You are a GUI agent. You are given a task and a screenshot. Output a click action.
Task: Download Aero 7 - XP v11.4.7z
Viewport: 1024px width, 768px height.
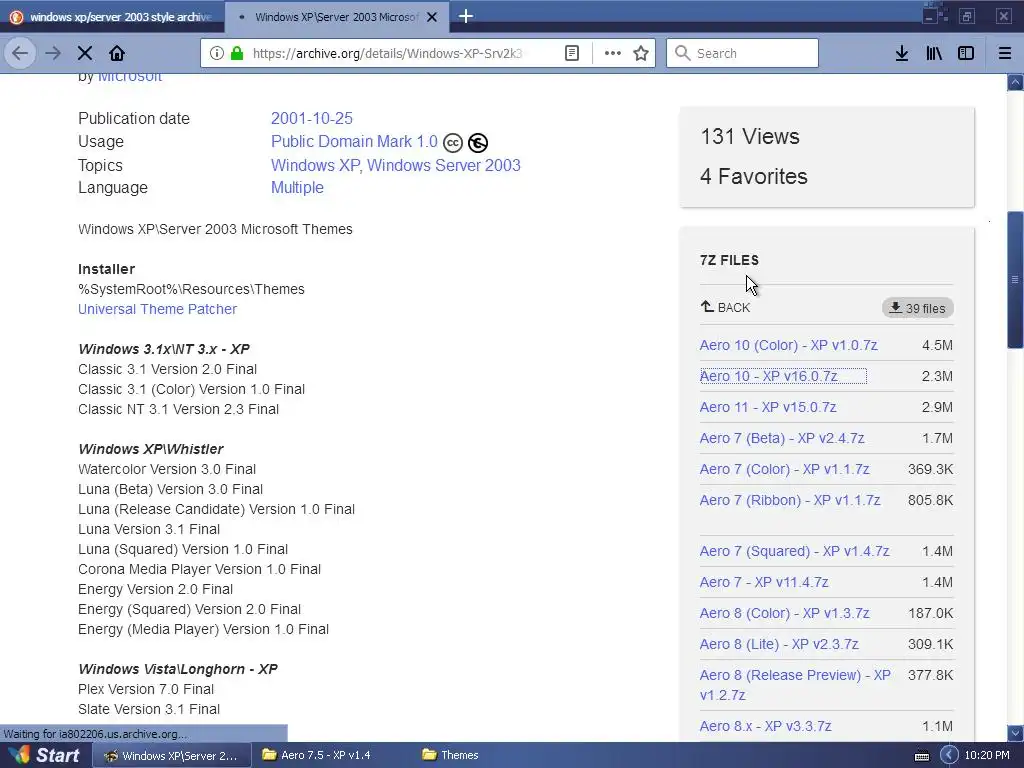click(x=764, y=582)
